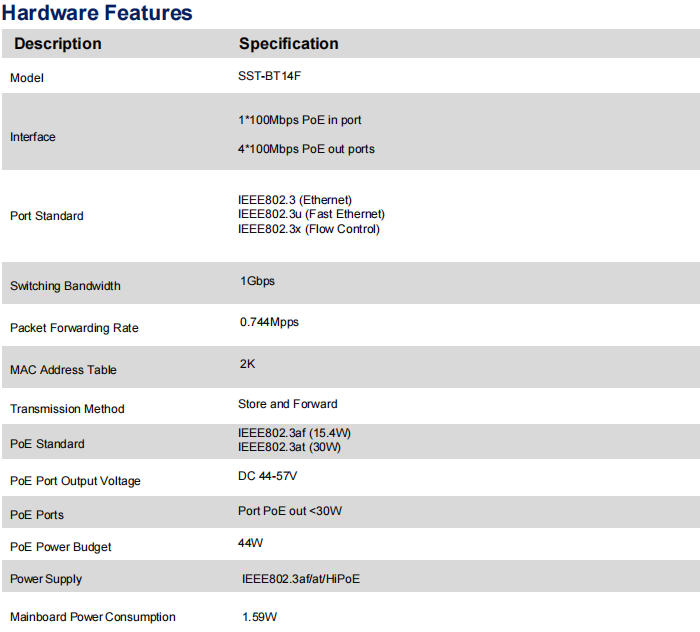Click IEEE802.3x (Flow Control) line

coord(308,229)
